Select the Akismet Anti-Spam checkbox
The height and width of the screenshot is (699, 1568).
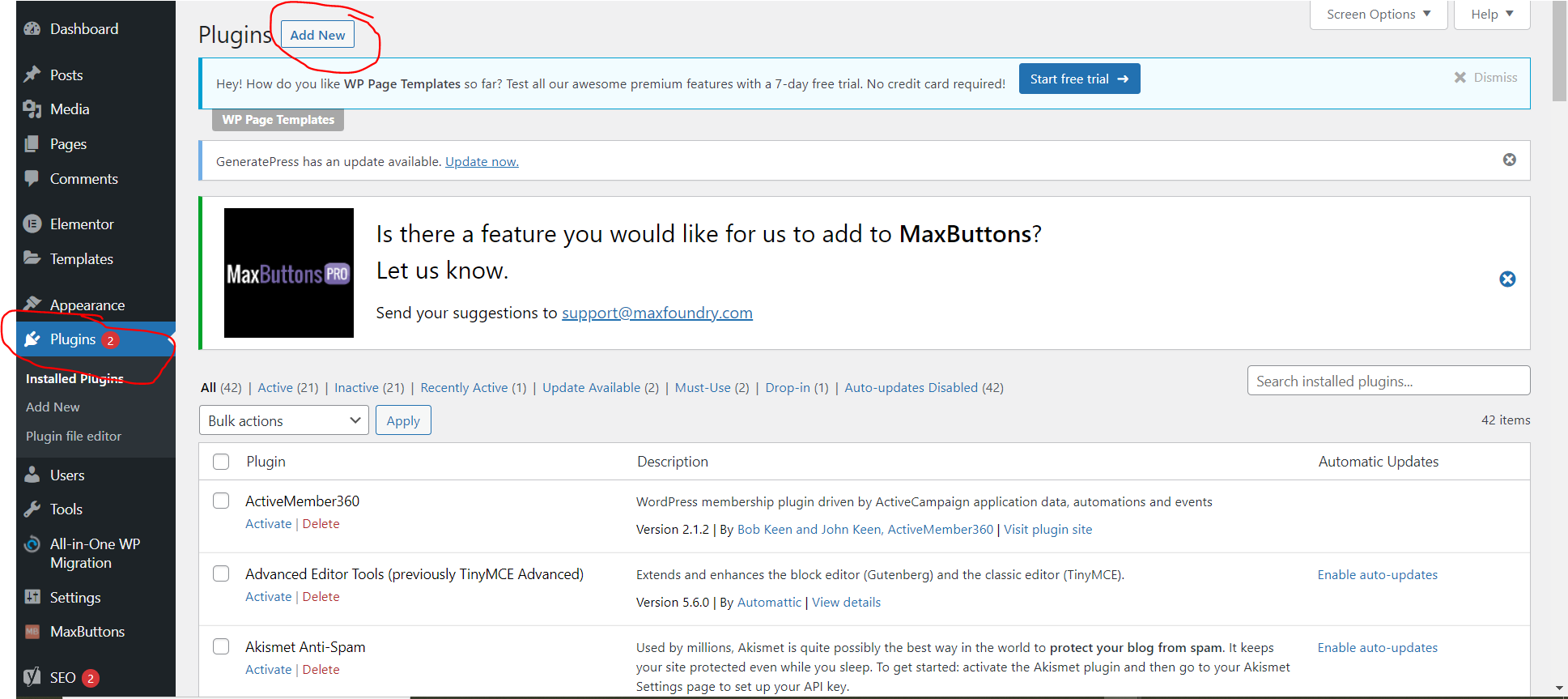[221, 646]
